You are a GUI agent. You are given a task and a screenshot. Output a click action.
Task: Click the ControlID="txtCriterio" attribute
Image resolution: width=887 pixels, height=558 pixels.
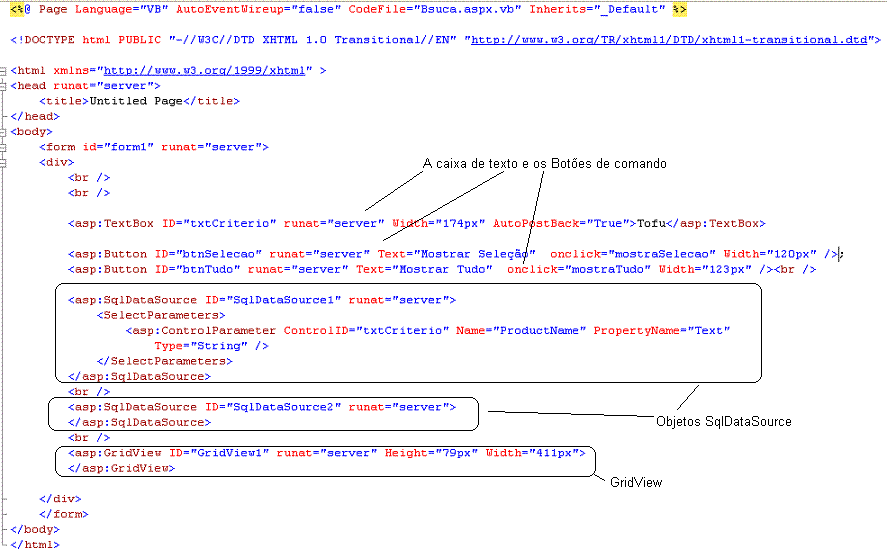click(x=366, y=330)
